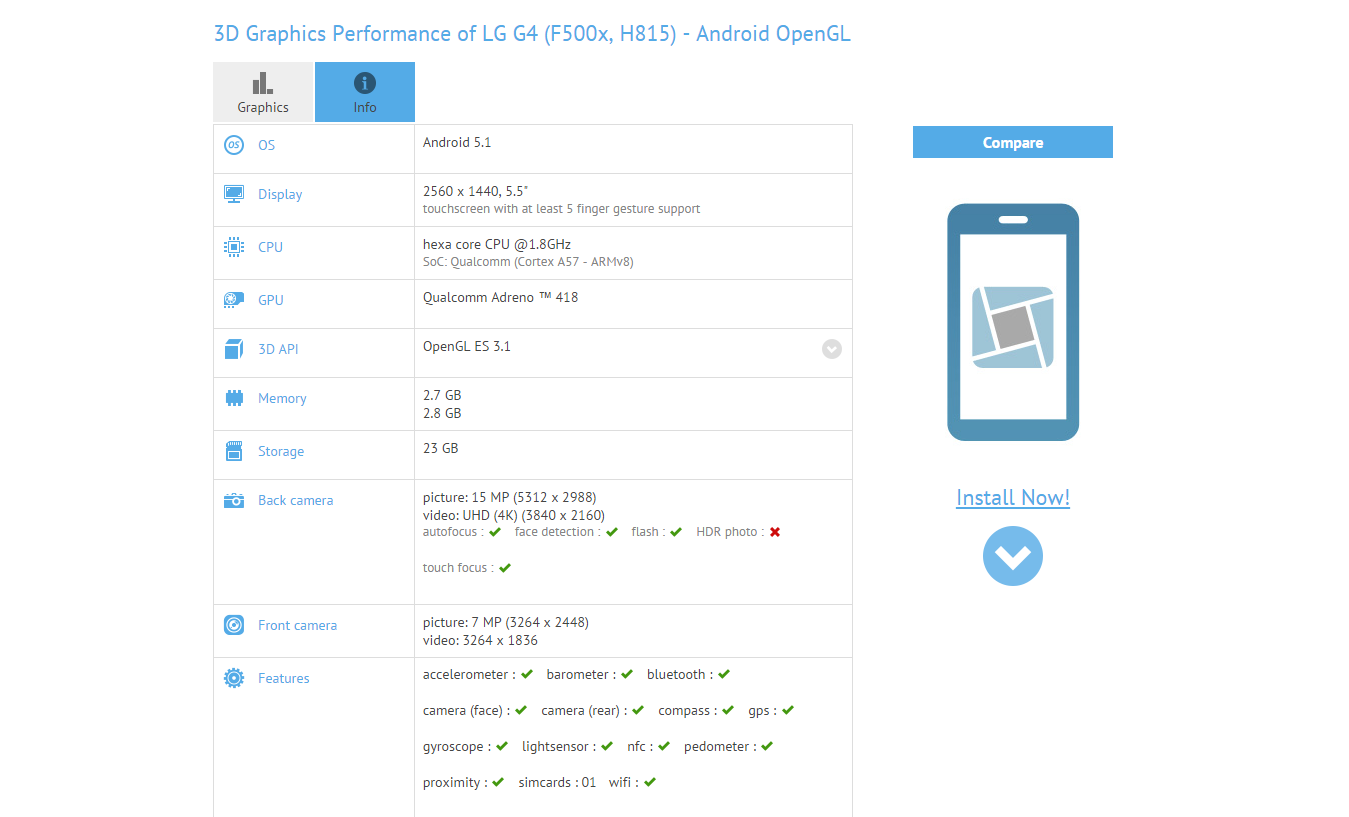Click the wifi green checkmark
This screenshot has width=1349, height=817.
click(x=650, y=783)
